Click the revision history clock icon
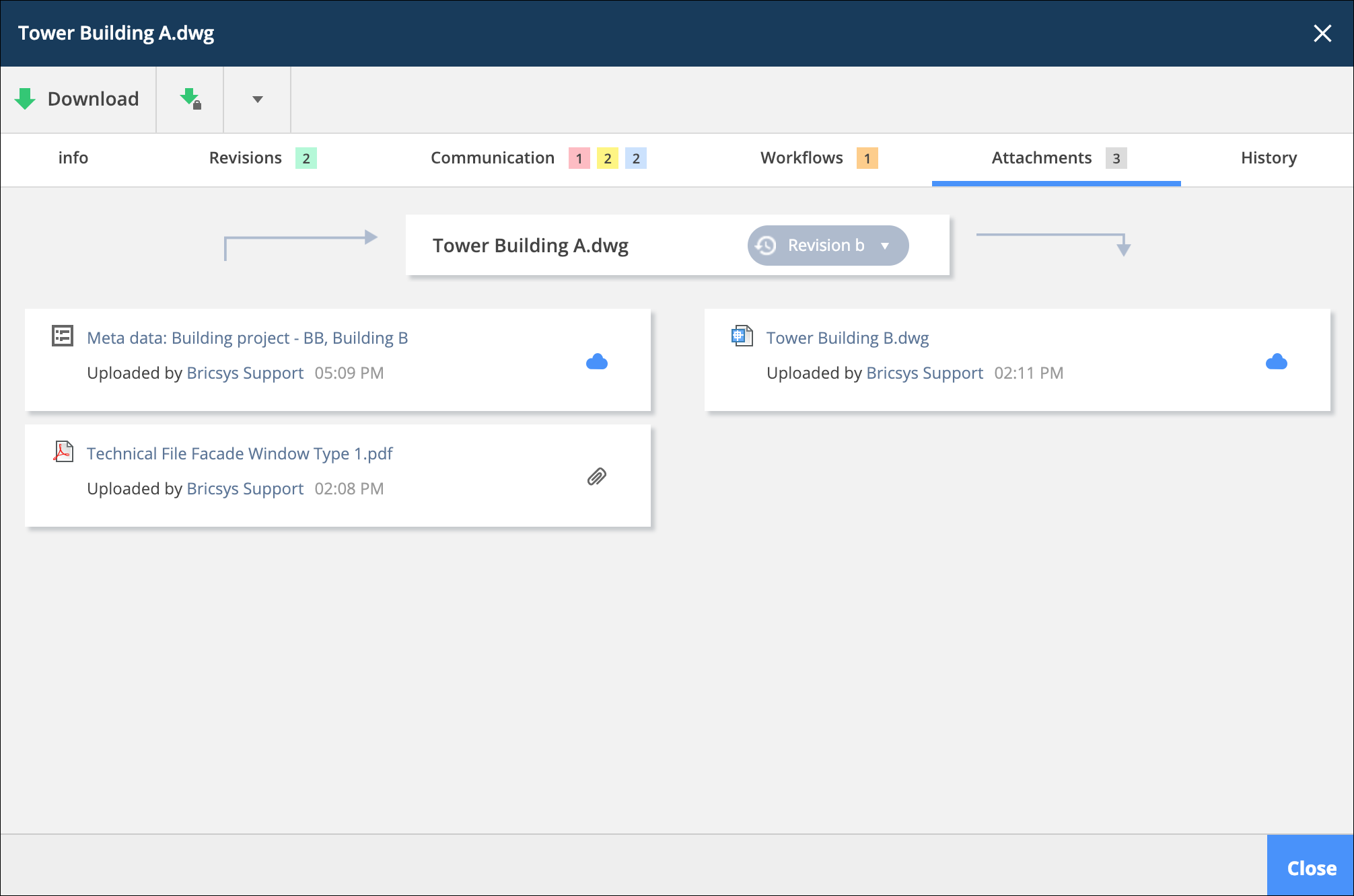Screen dimensions: 1354x896 tap(766, 246)
